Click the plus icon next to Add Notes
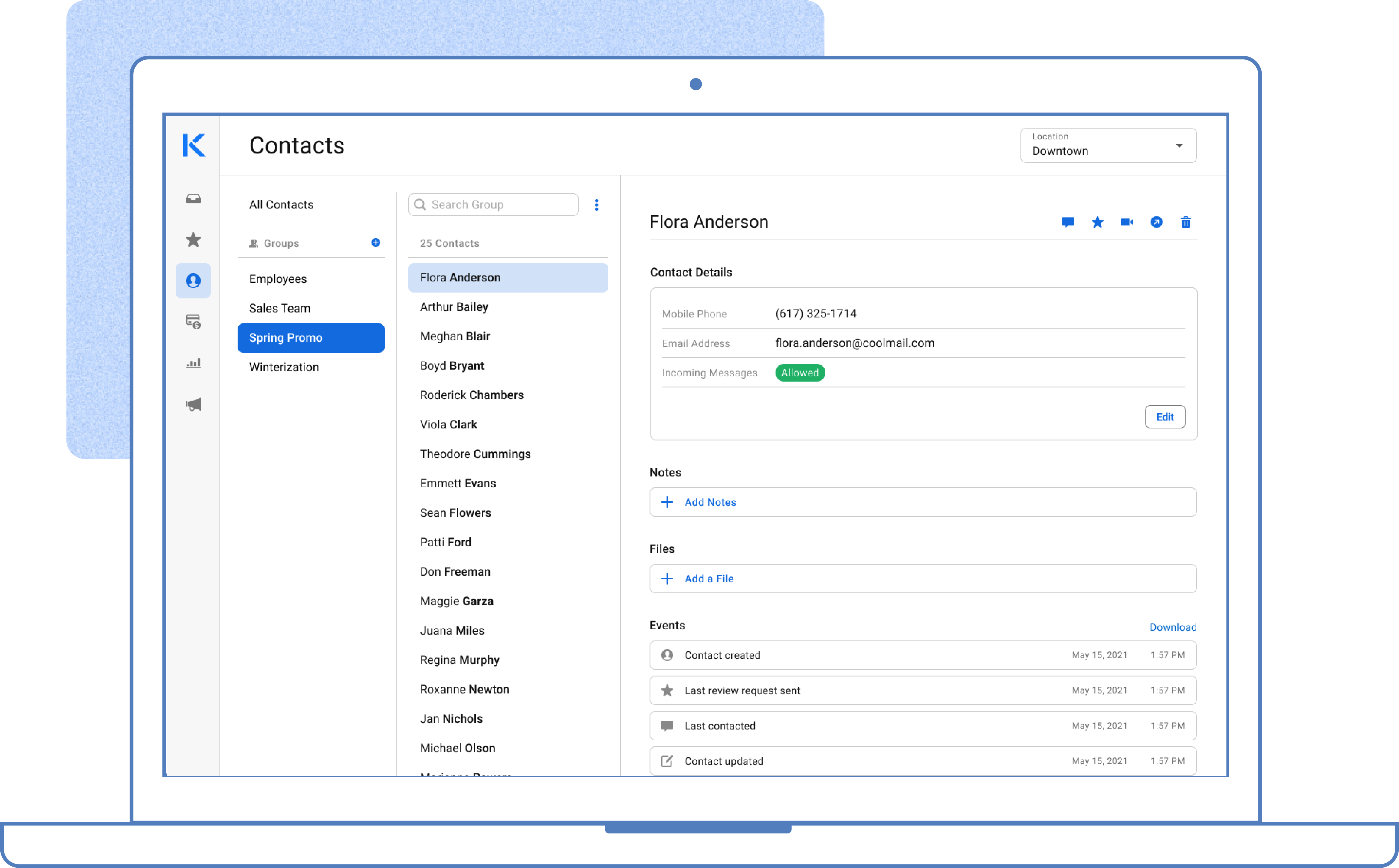1399x868 pixels. [667, 502]
